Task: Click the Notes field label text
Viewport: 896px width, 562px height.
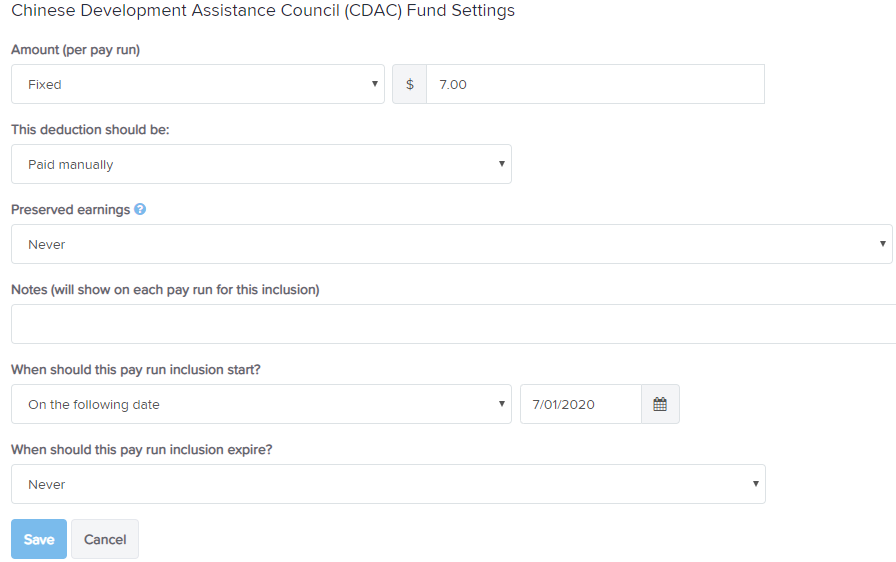Action: 165,290
